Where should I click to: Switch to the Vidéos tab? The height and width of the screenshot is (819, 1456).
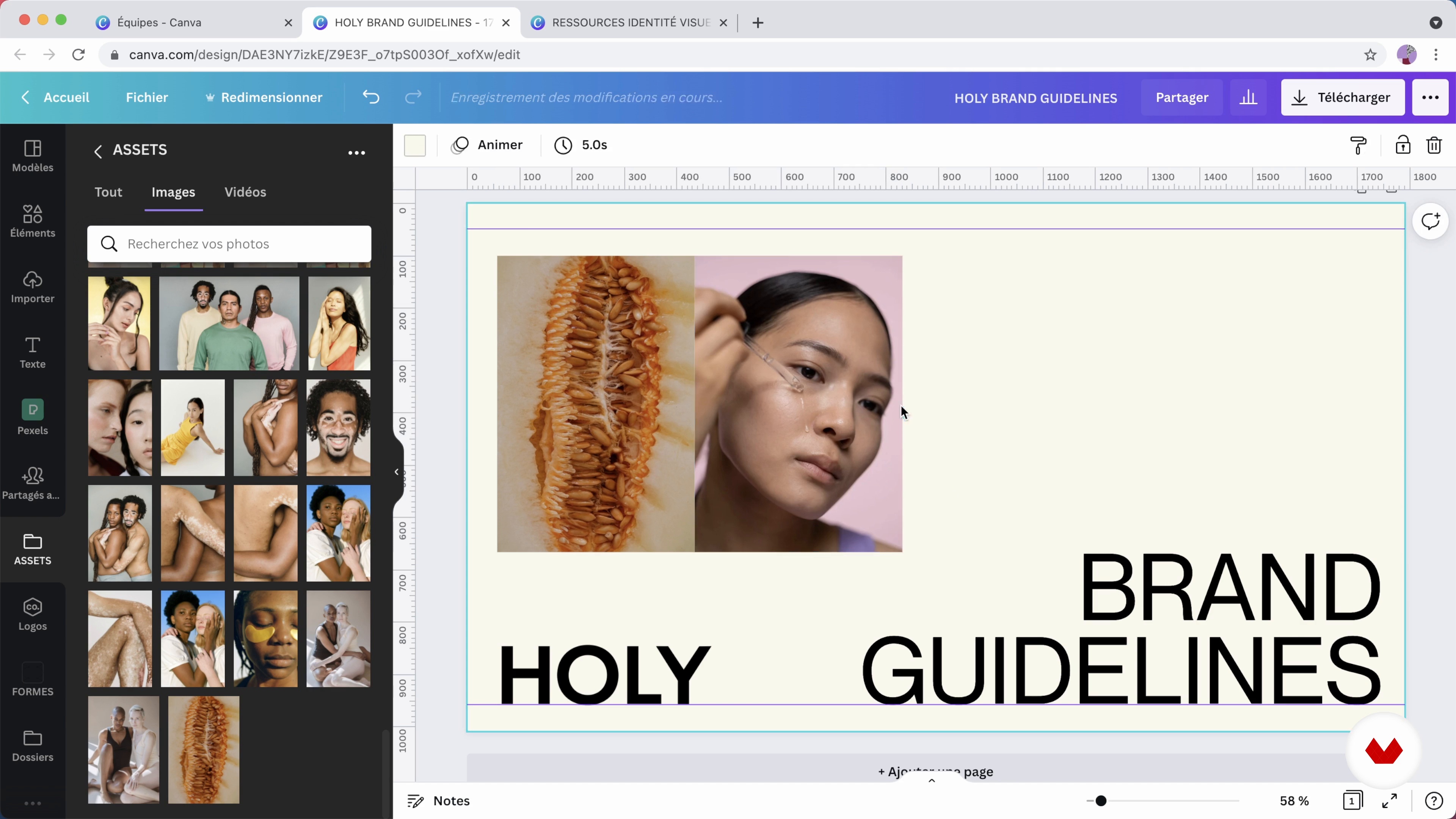pyautogui.click(x=245, y=192)
